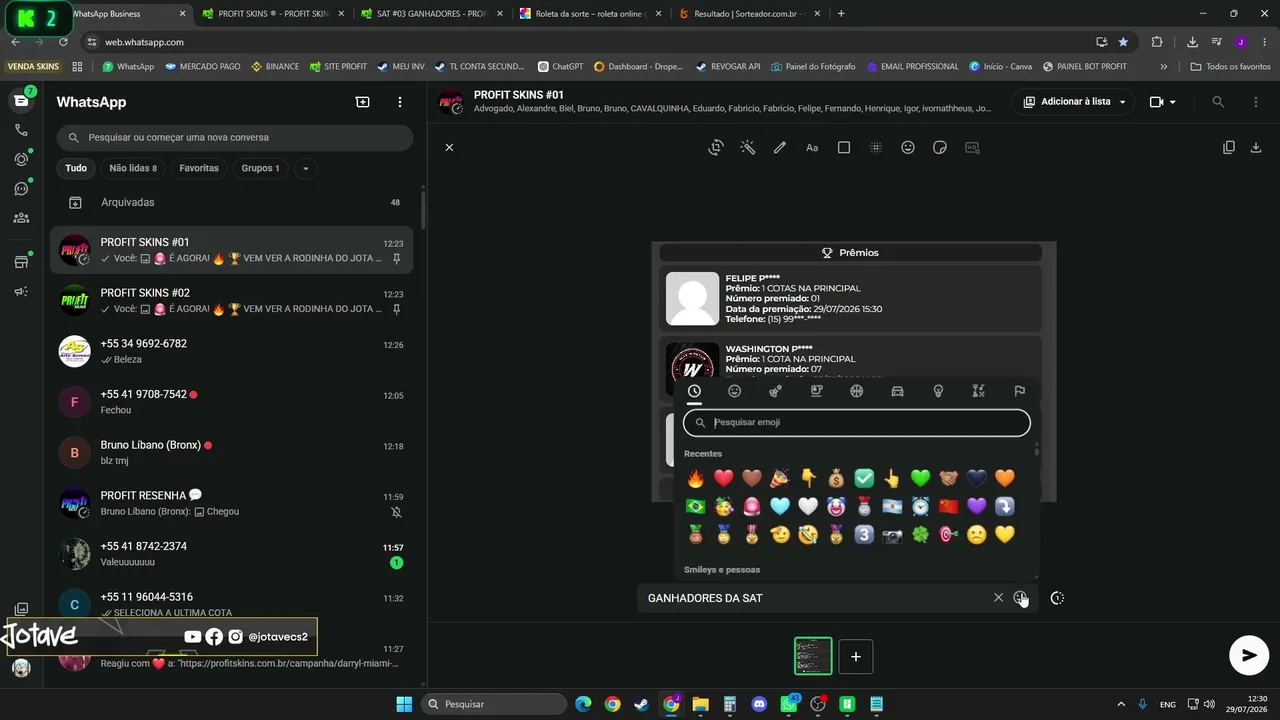Screen dimensions: 1280x720
Task: Show hidden system tray icons
Action: point(1120,704)
